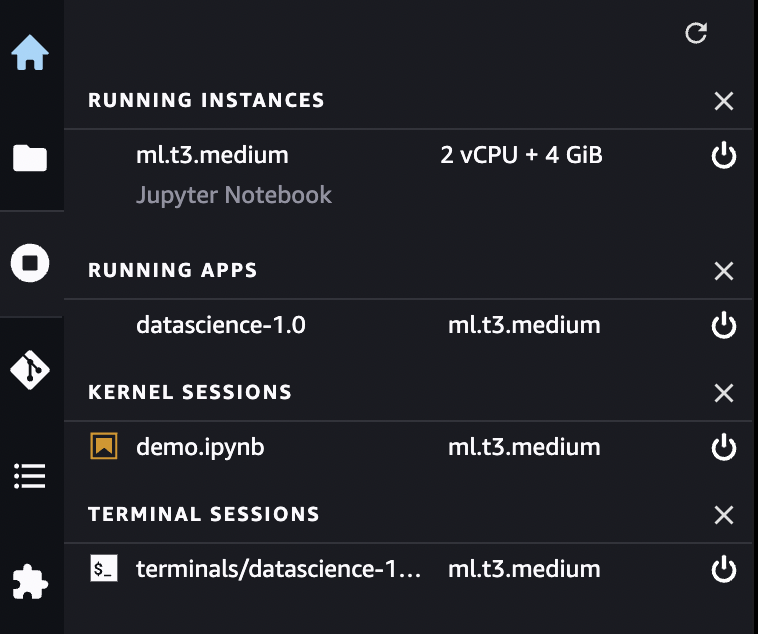Select the running terminals and kernels icon

(30, 264)
